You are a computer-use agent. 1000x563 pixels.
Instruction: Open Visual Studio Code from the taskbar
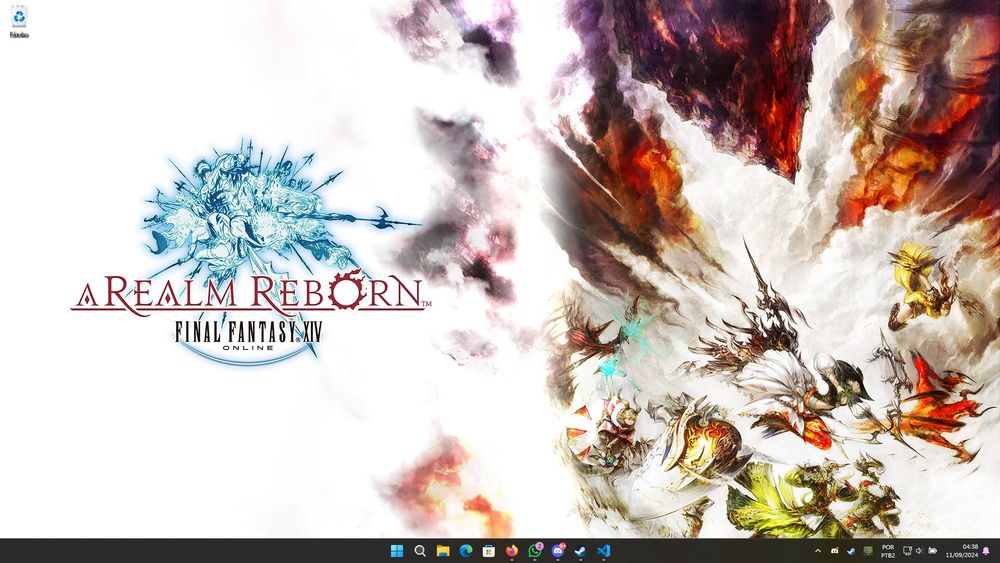(603, 551)
